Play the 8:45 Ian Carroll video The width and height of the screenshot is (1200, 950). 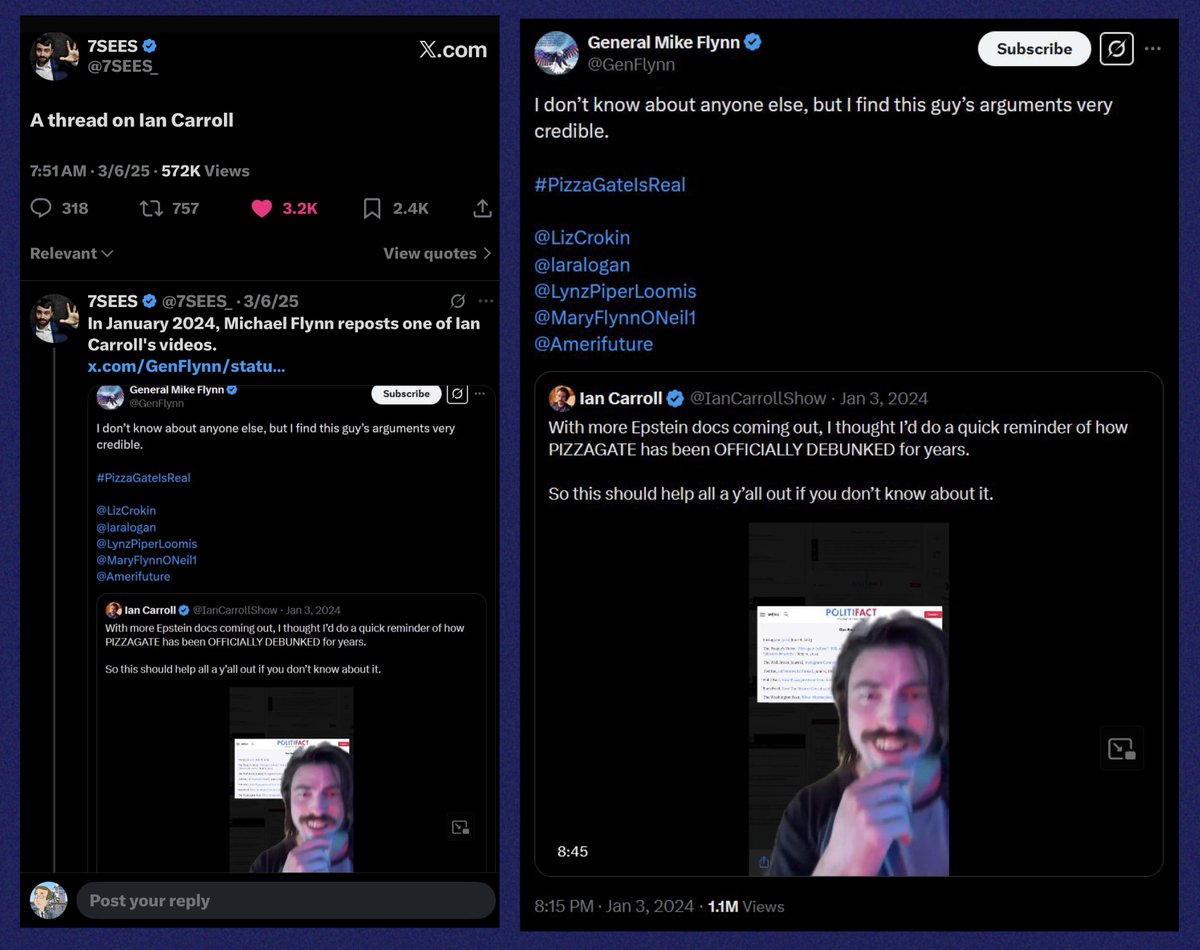[x=848, y=698]
